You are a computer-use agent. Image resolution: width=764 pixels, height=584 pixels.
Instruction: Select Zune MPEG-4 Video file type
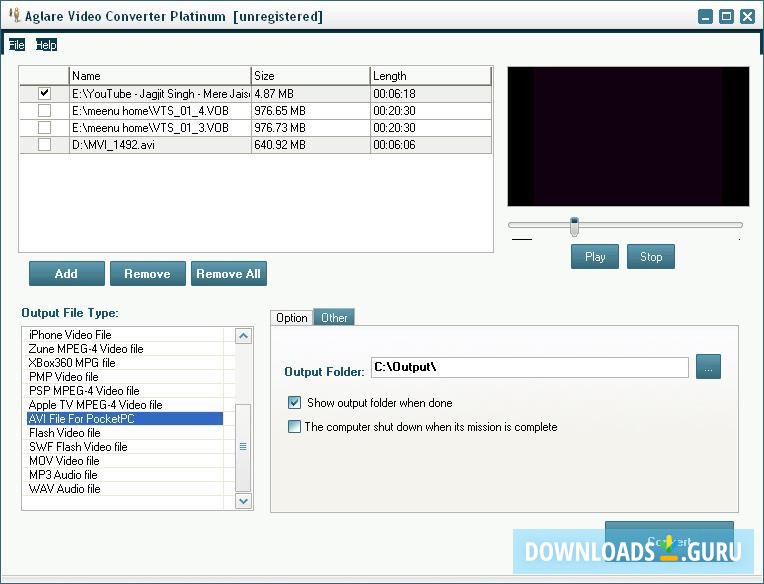(125, 349)
